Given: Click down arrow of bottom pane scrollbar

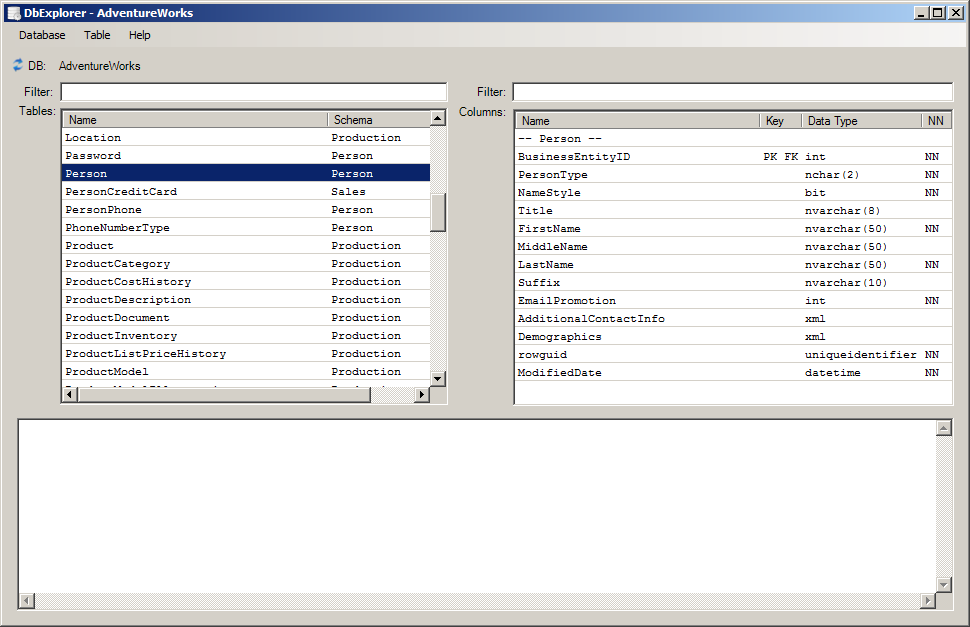Looking at the screenshot, I should [943, 584].
